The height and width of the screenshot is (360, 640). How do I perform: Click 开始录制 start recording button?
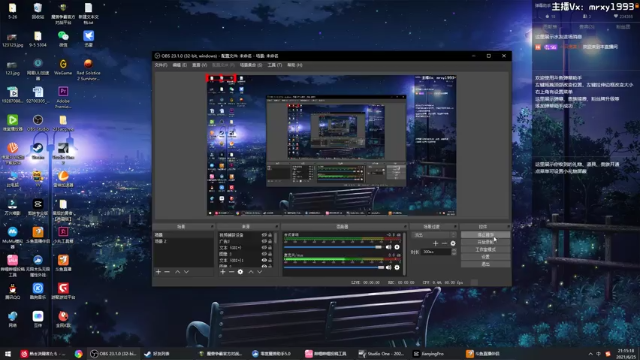485,242
